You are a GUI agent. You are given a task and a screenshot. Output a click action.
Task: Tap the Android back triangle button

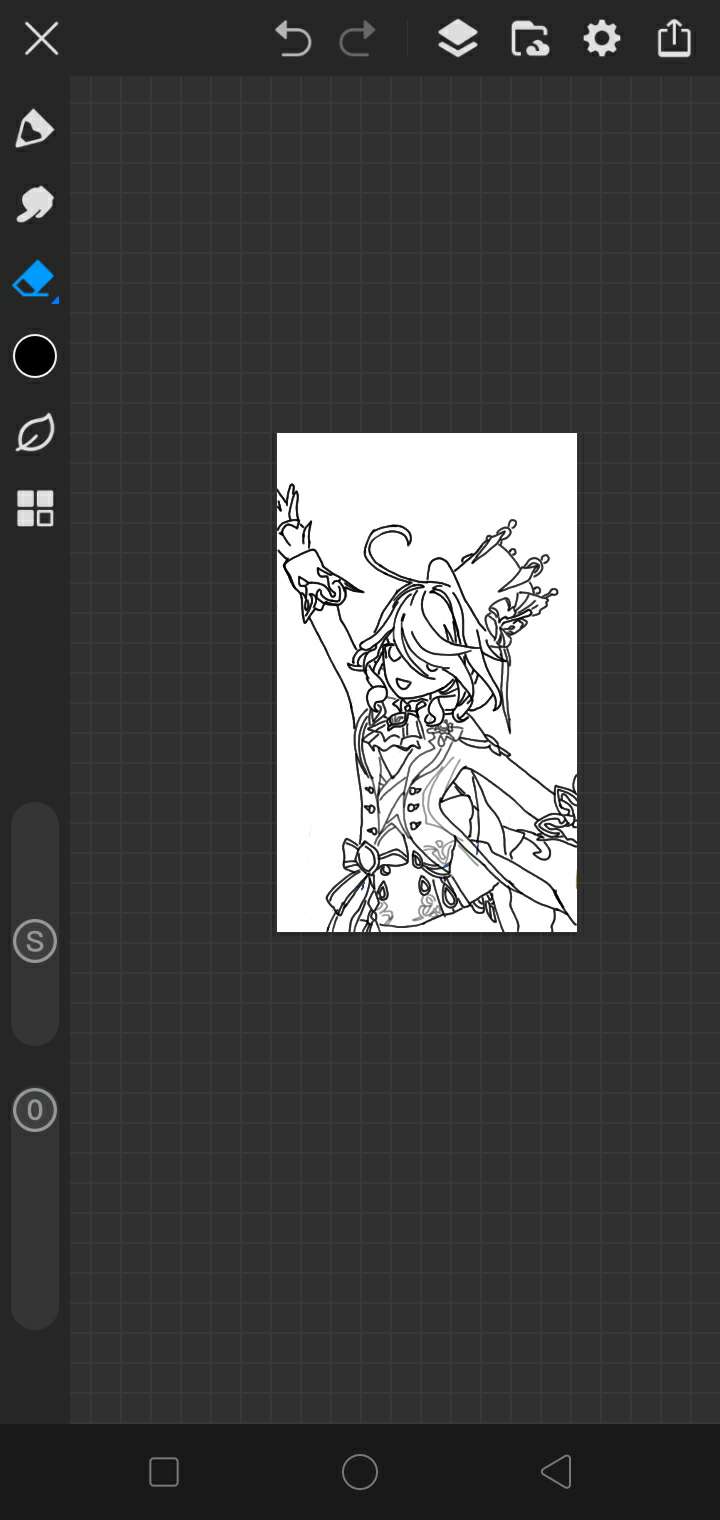pyautogui.click(x=556, y=1472)
